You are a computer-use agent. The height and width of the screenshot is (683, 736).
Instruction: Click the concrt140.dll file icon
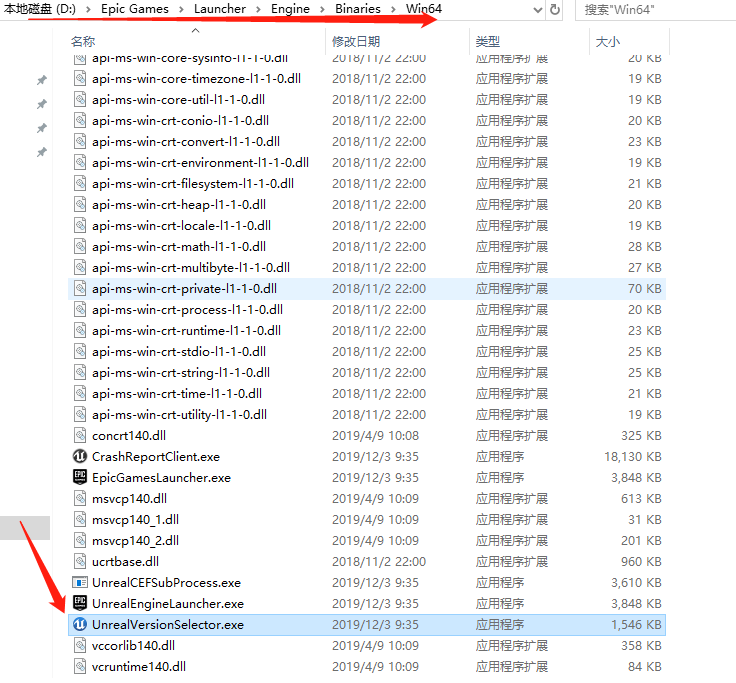pyautogui.click(x=80, y=435)
